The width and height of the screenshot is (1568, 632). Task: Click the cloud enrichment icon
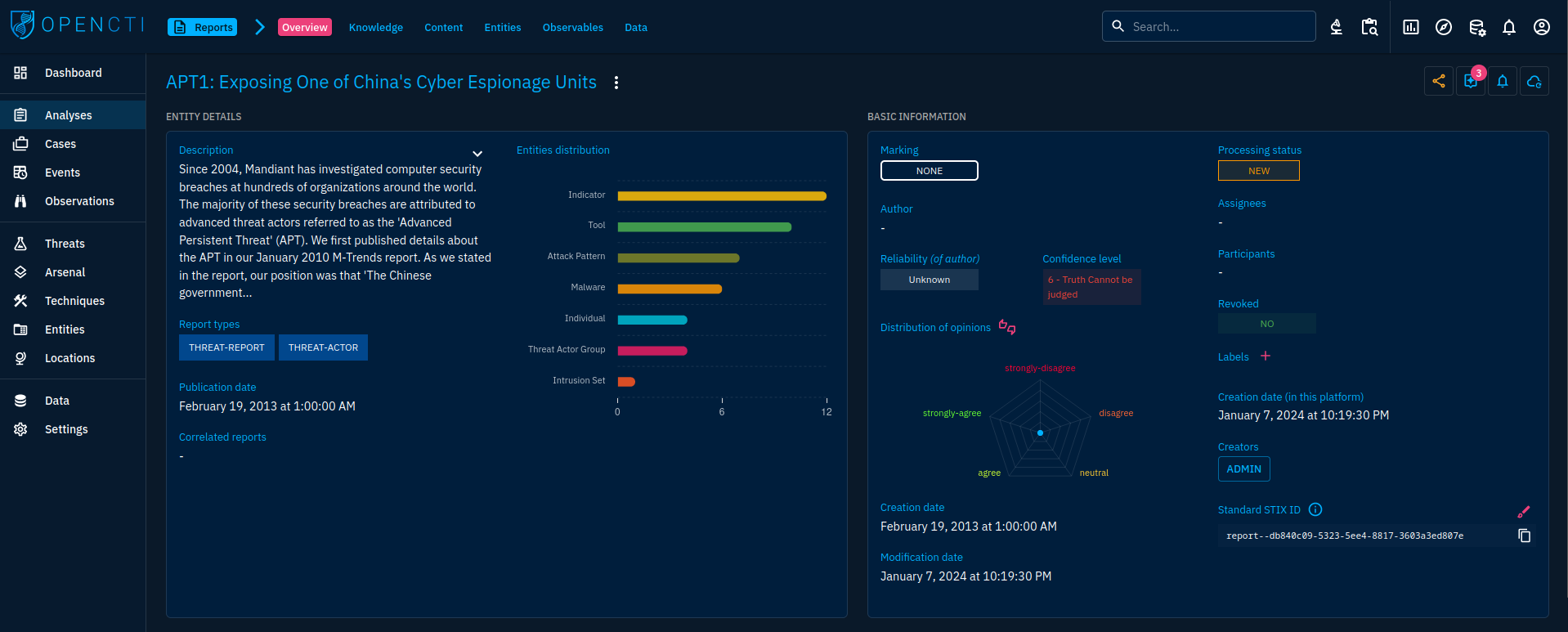1534,81
